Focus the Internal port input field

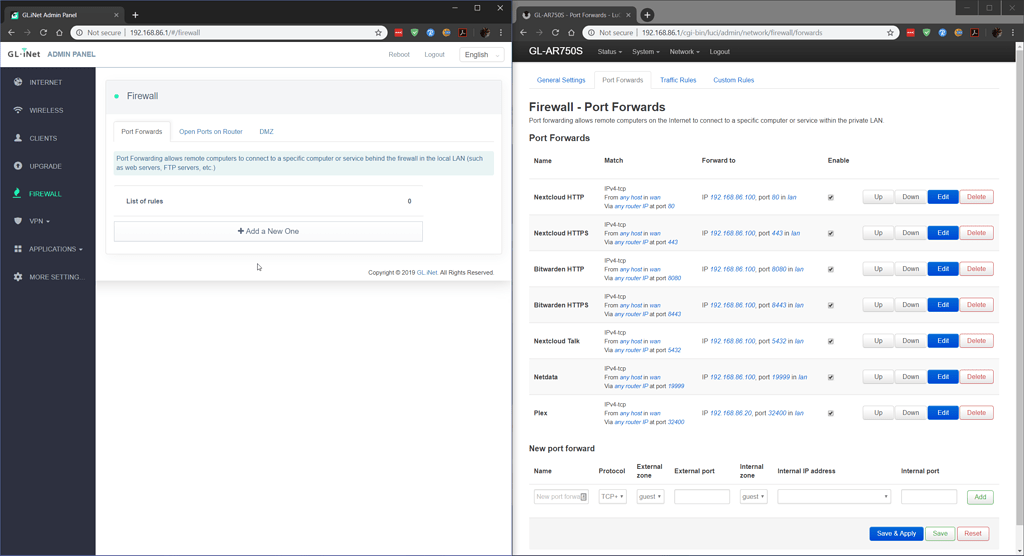929,497
